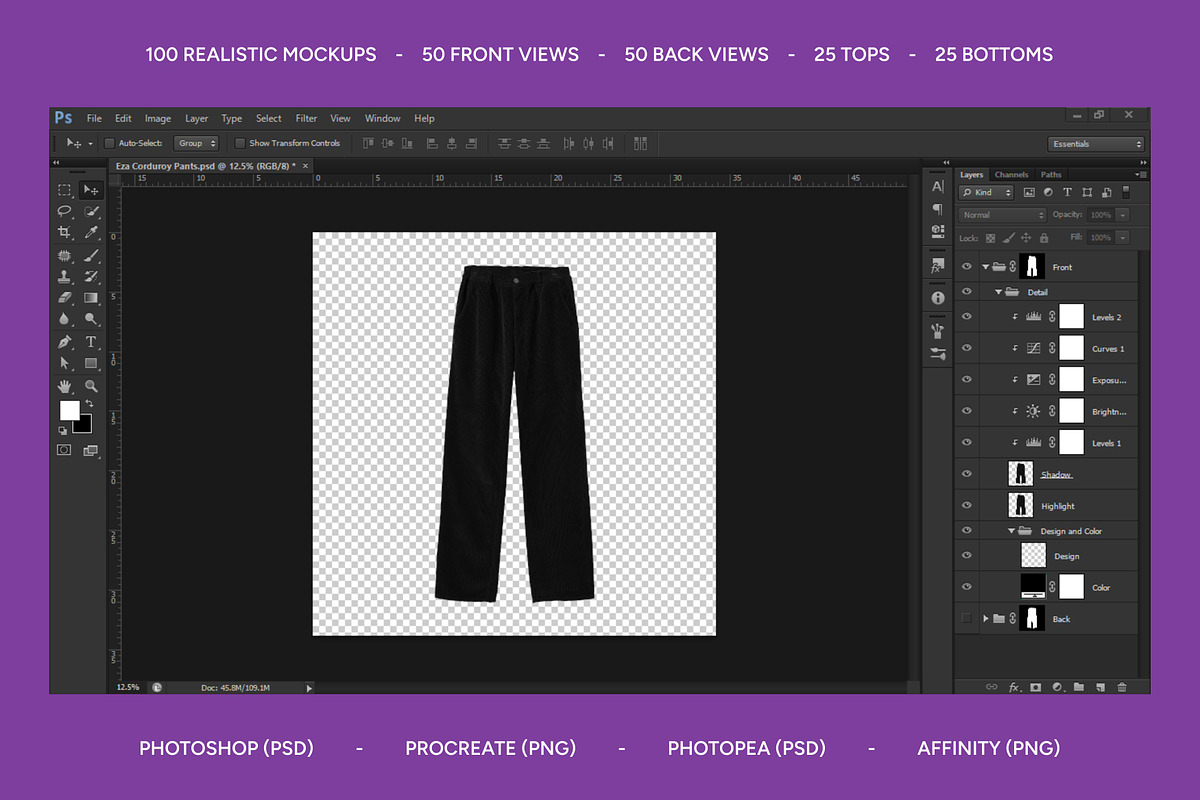Screen dimensions: 1200x800
Task: Collapse the Detail group
Action: tap(998, 292)
